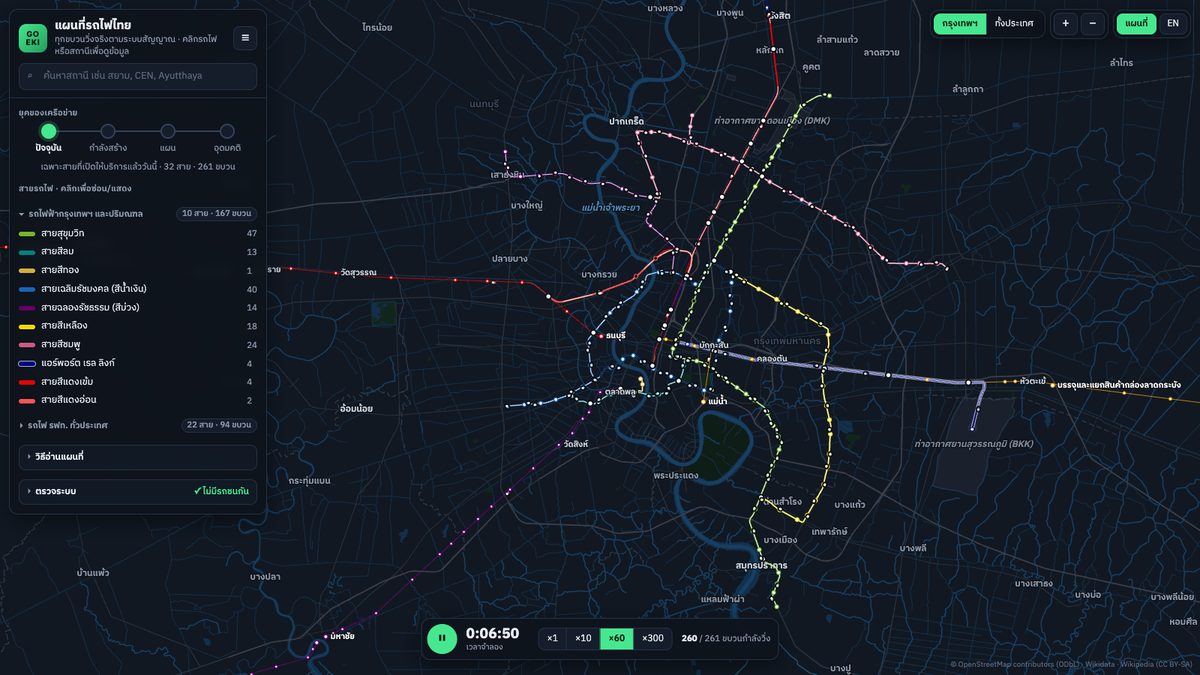Click the ปากเกร็ด station label on map
Image resolution: width=1200 pixels, height=675 pixels.
627,121
